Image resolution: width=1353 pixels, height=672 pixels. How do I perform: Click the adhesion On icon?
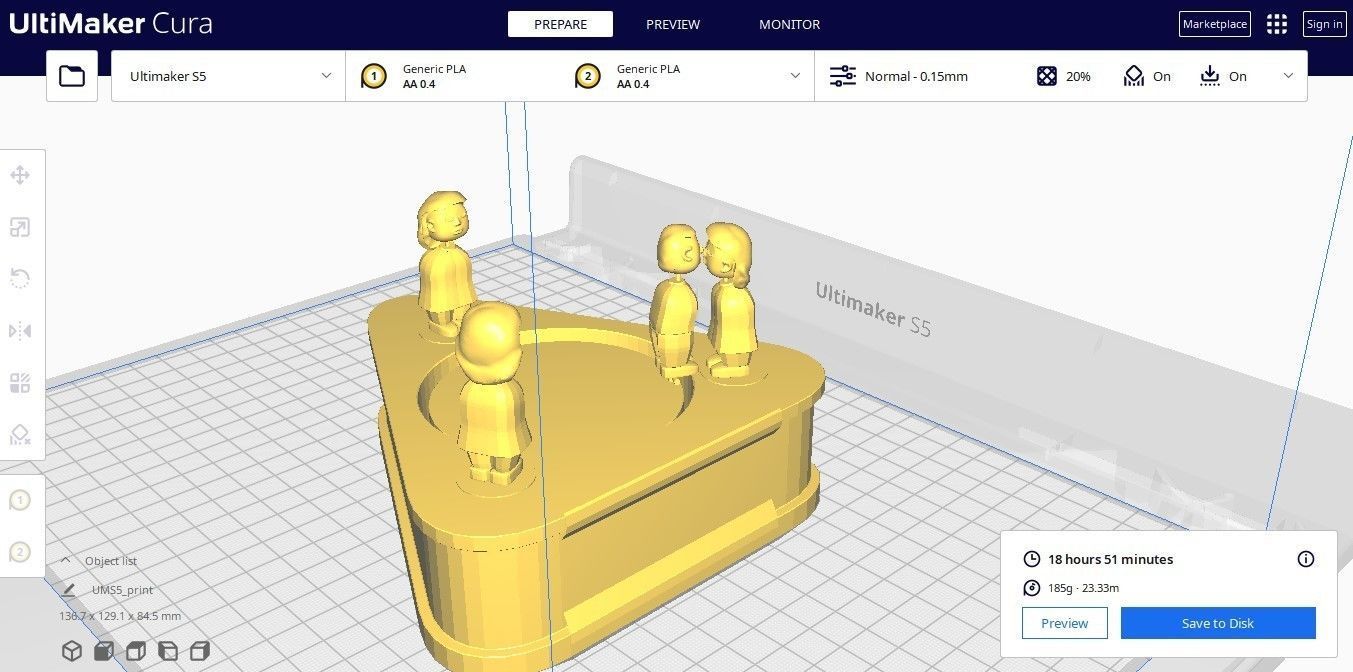pyautogui.click(x=1209, y=76)
